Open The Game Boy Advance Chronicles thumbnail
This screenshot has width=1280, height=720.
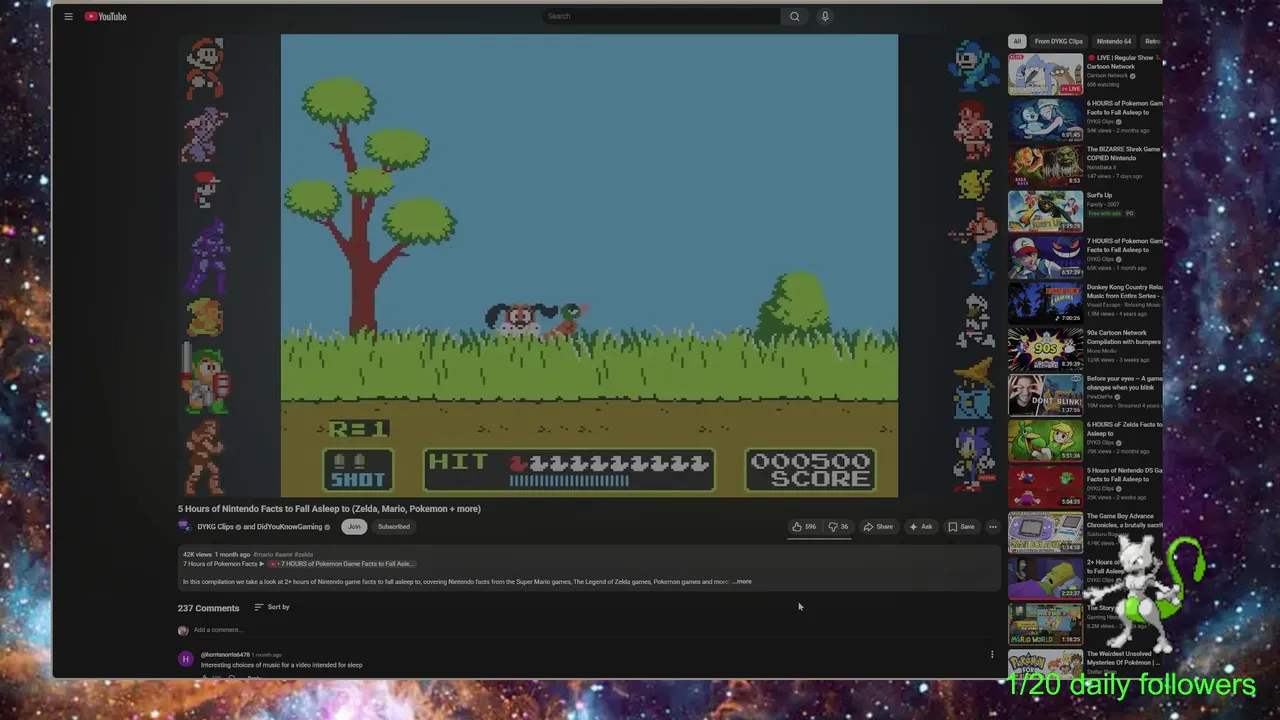[1045, 532]
